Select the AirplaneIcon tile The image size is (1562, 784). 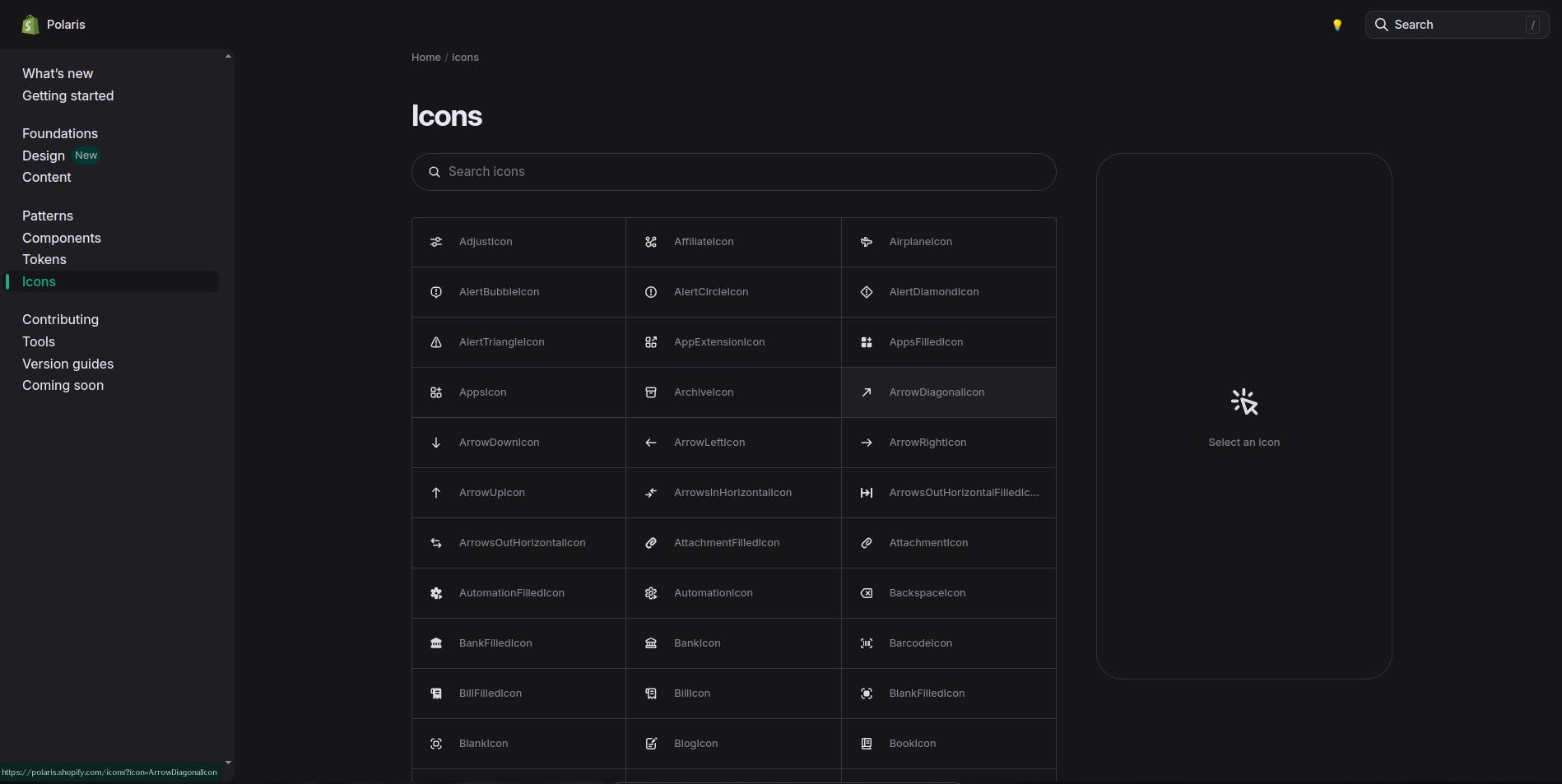click(948, 242)
